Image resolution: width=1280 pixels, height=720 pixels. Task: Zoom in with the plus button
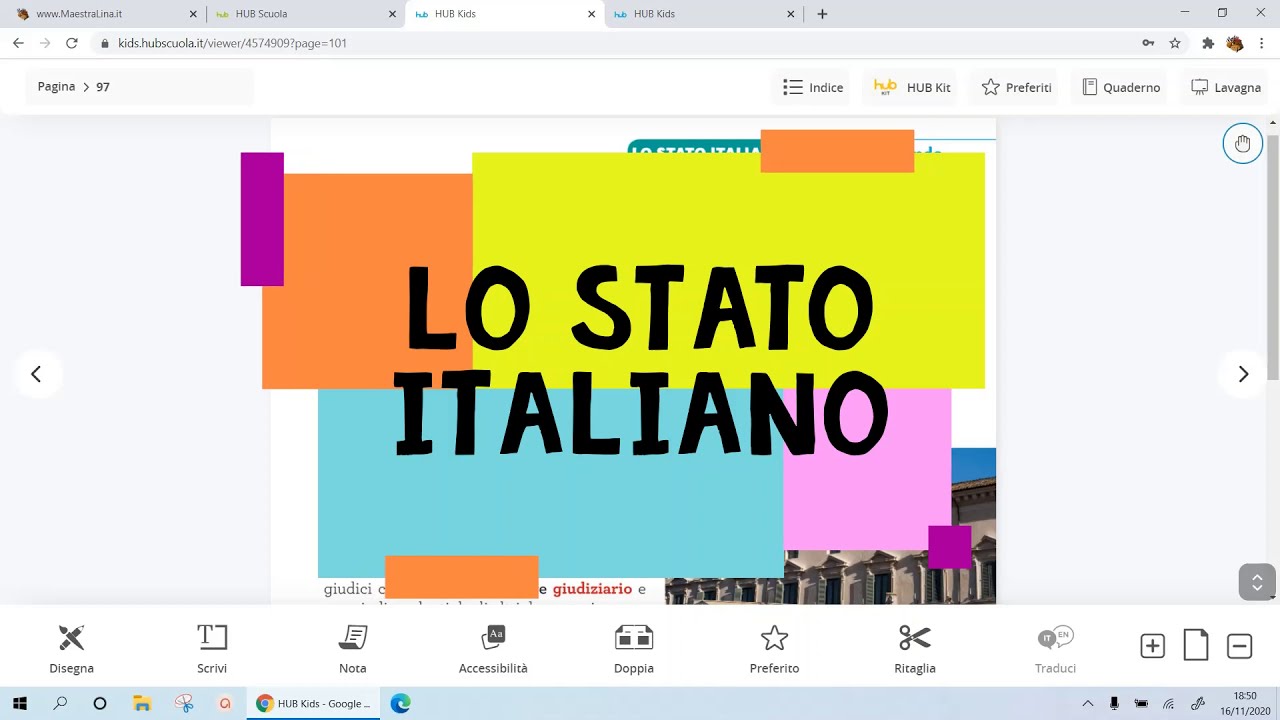click(x=1152, y=646)
